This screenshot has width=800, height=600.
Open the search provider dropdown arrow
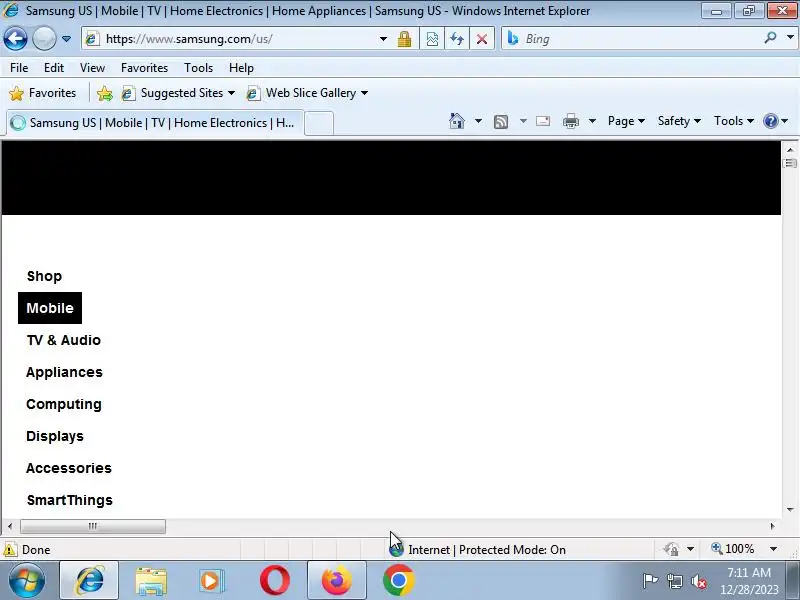point(790,38)
